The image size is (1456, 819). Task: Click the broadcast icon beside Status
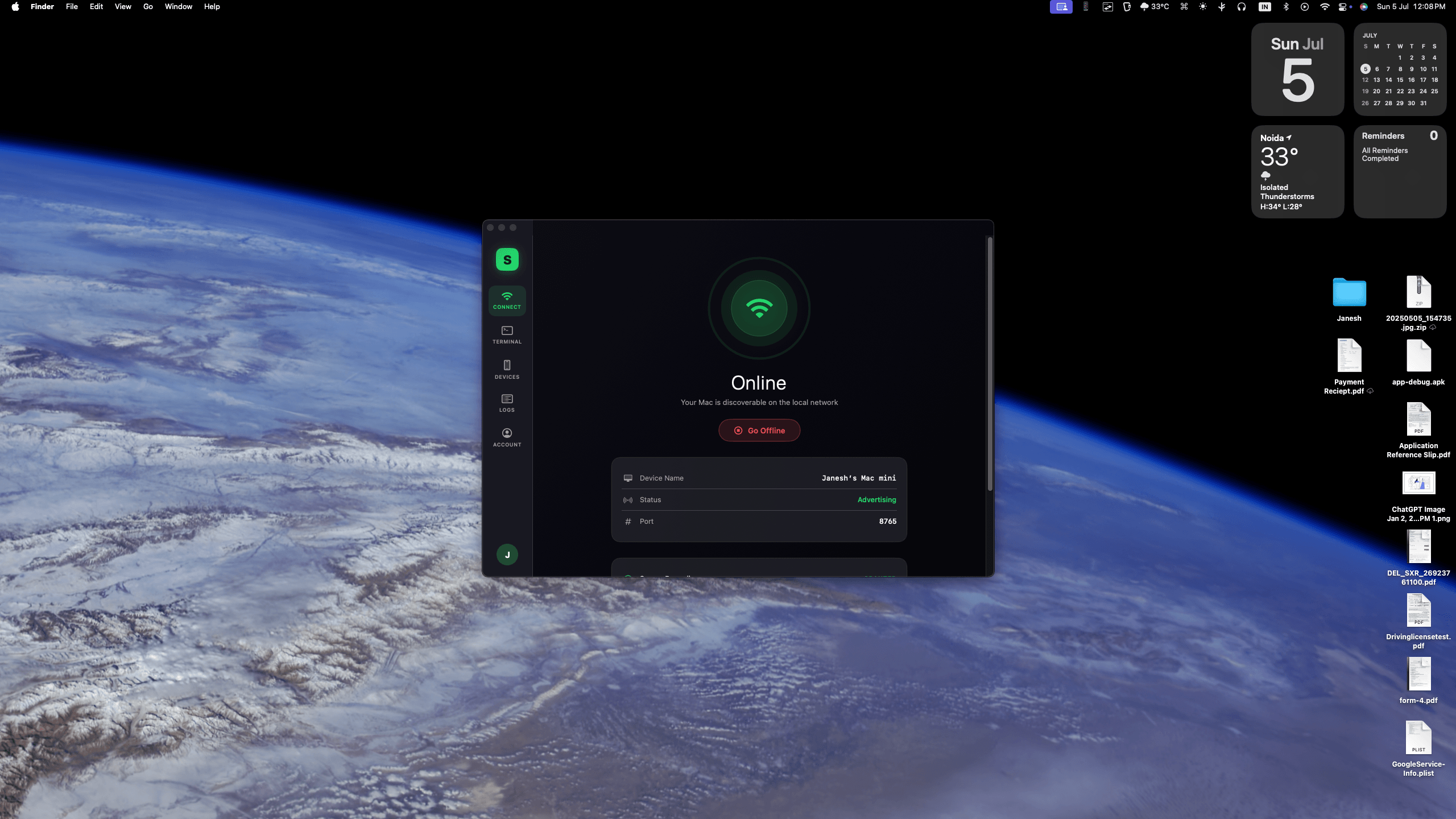point(628,500)
